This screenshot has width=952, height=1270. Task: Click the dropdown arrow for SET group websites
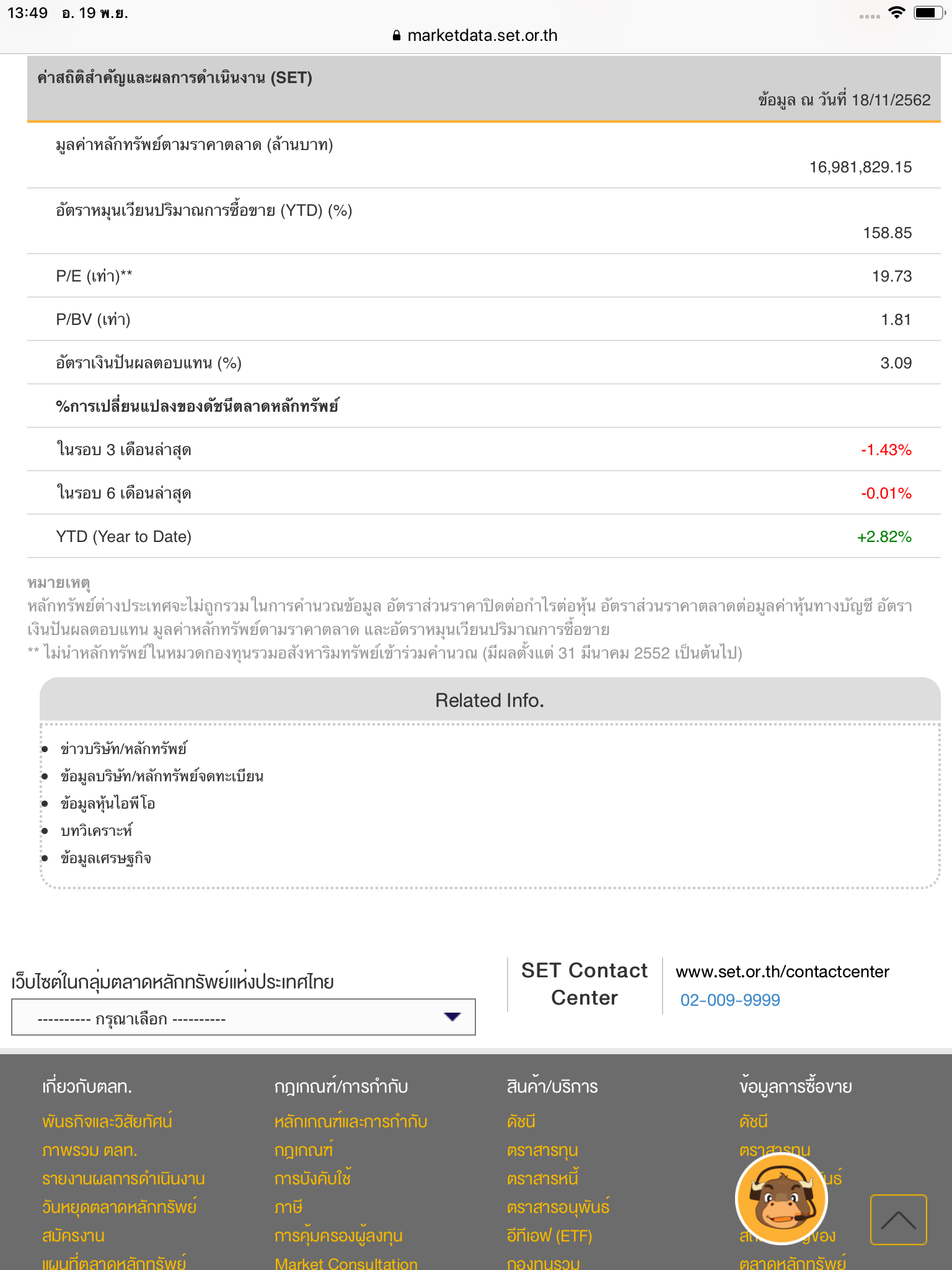click(x=452, y=1017)
